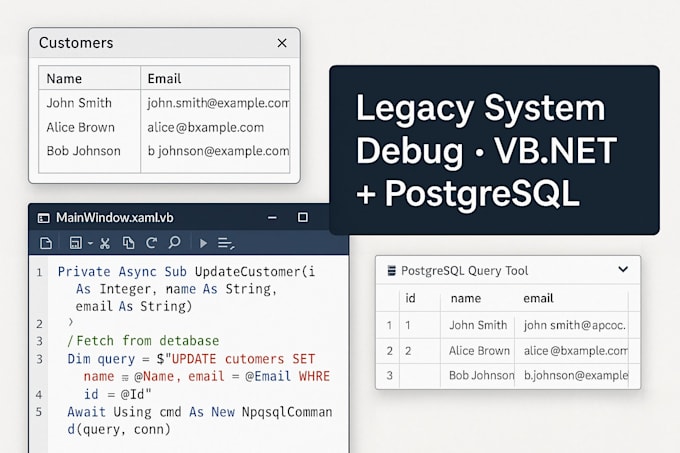Select John Smith row in Query Tool
Screen dimensions: 680x453
click(508, 325)
